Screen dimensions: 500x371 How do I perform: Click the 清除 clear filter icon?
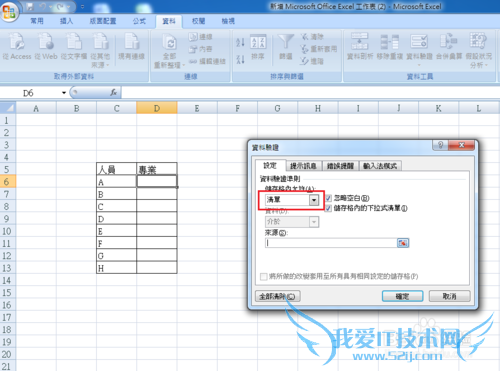coord(305,36)
